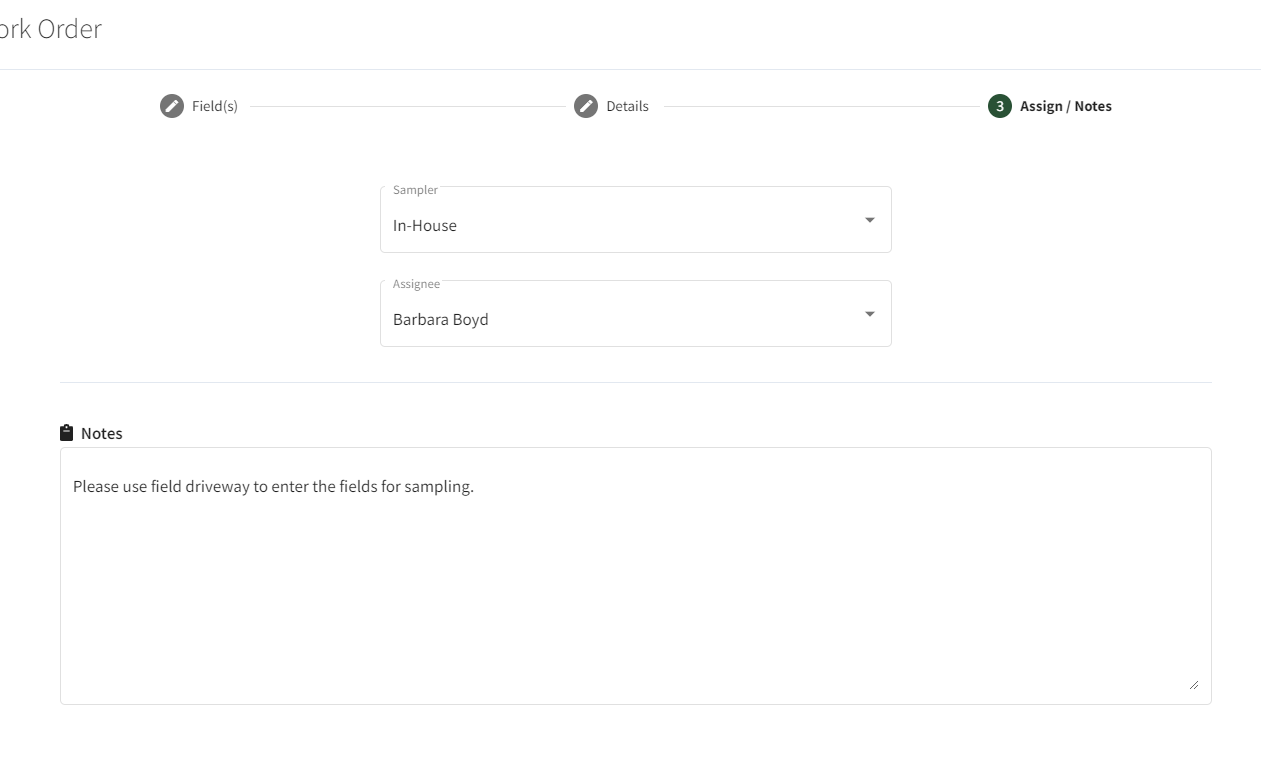The height and width of the screenshot is (757, 1261).
Task: Click connector line between Field(s) and Details
Action: tap(407, 106)
